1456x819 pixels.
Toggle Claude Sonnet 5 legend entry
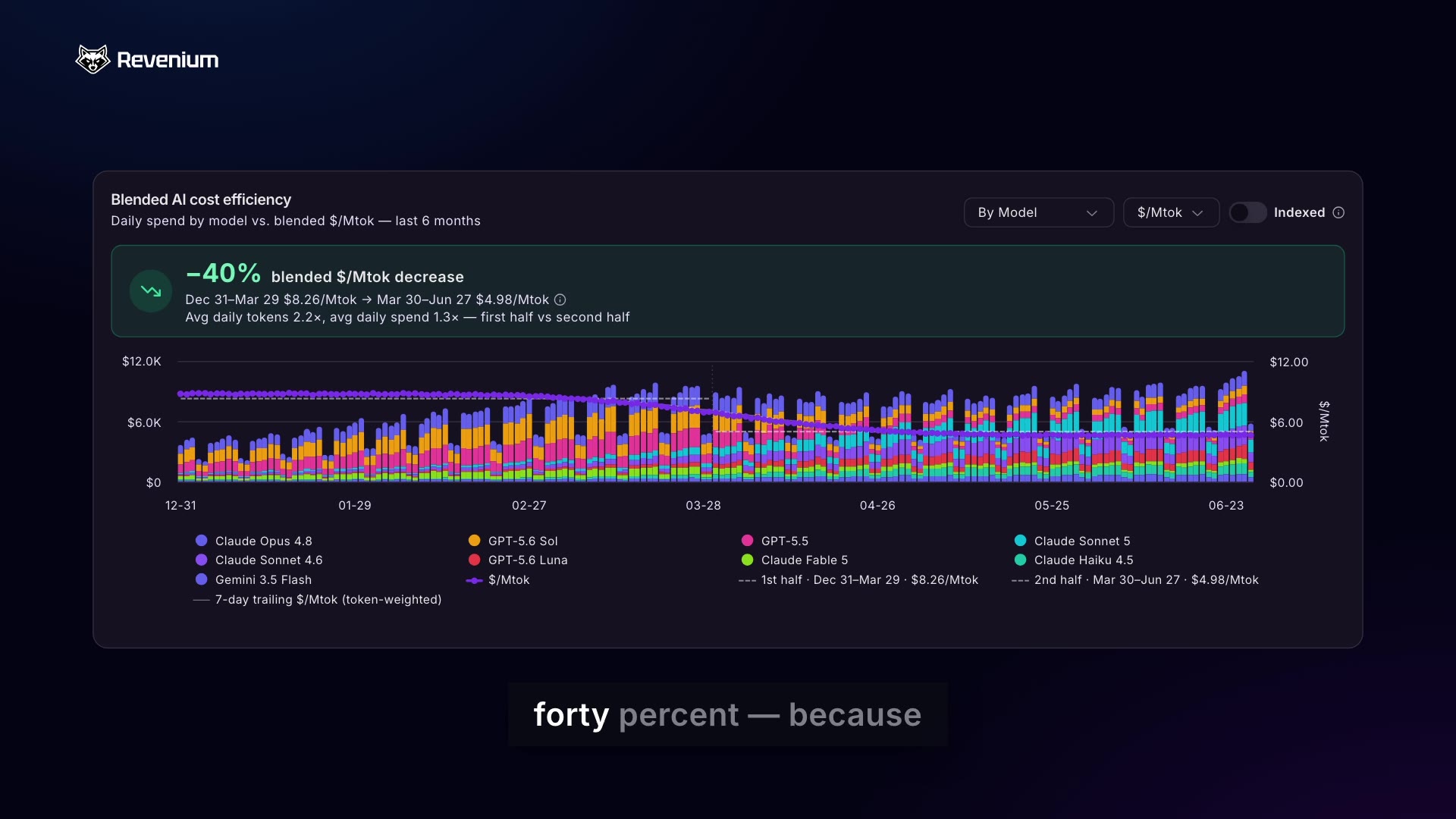coord(1072,541)
